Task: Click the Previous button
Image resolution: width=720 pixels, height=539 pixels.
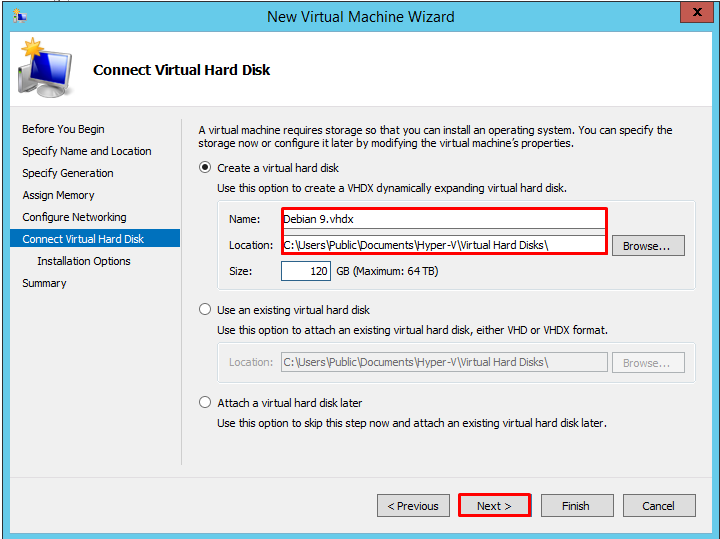Action: (413, 505)
